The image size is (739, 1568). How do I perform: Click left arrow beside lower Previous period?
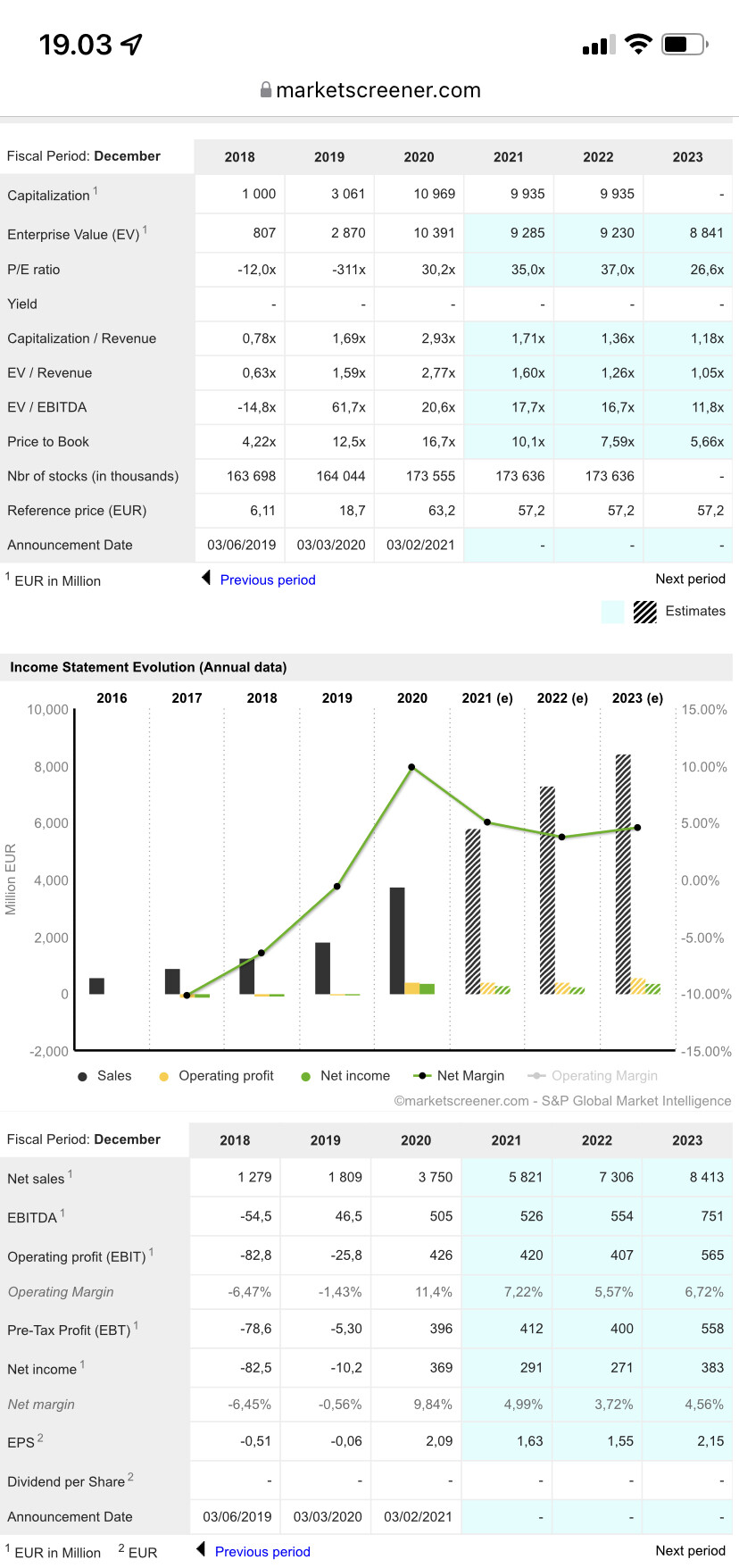pos(201,1550)
